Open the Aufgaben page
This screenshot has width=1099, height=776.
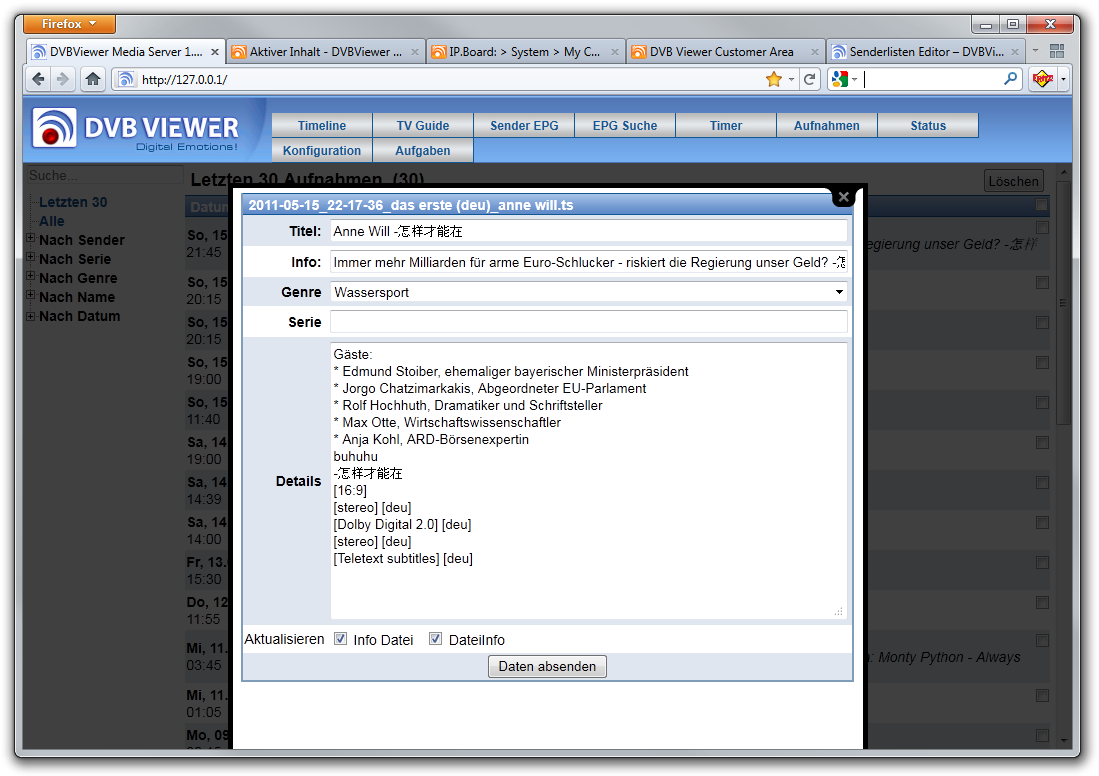423,150
